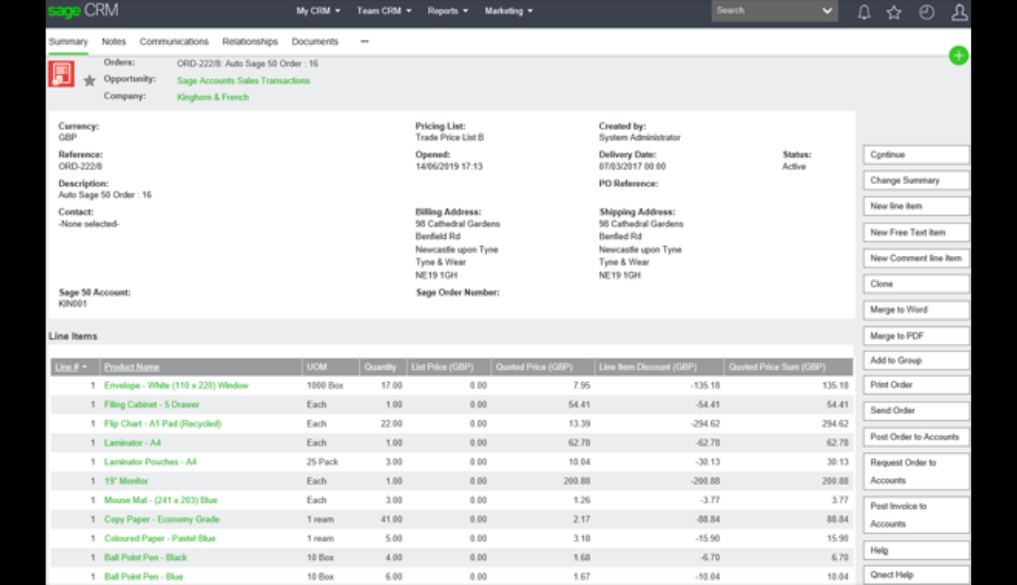
Task: Click the Add to Group button
Action: [x=916, y=360]
